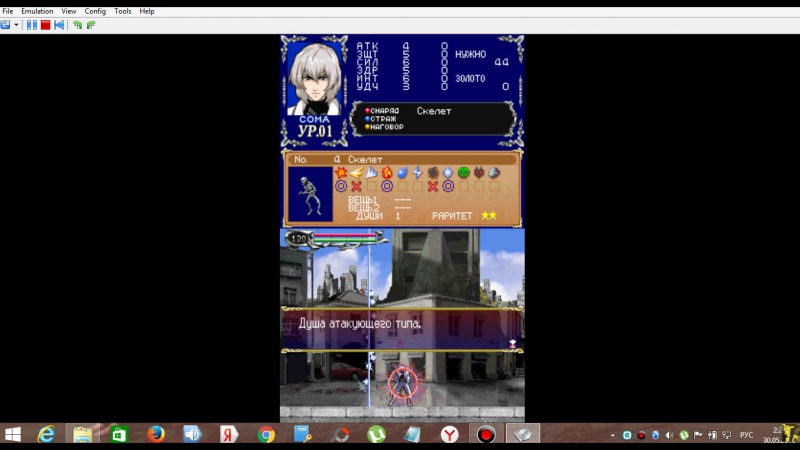Expand the recent ROM dropdown arrow
The width and height of the screenshot is (800, 450).
(16, 25)
